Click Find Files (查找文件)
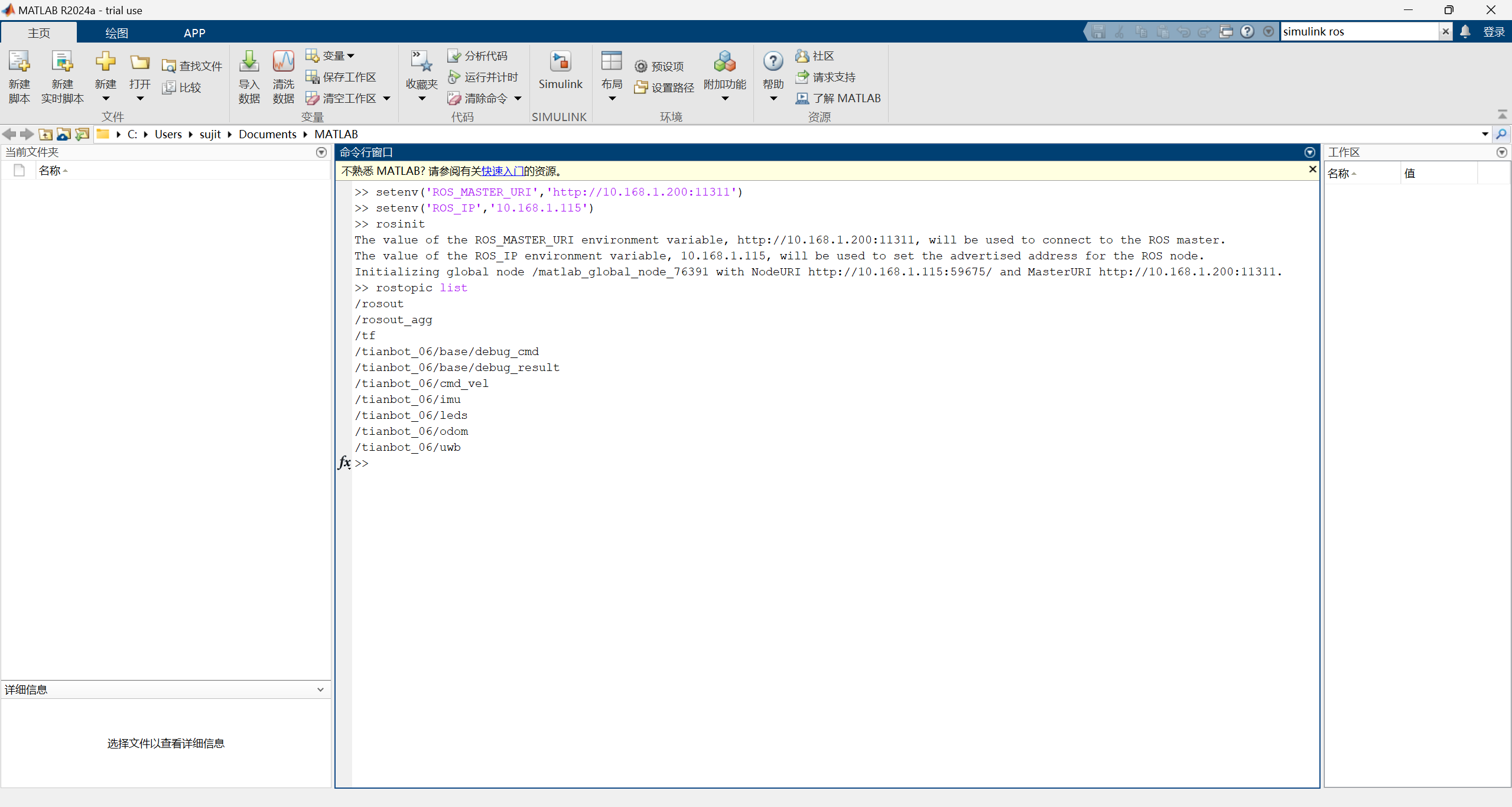This screenshot has height=807, width=1512. pyautogui.click(x=192, y=66)
